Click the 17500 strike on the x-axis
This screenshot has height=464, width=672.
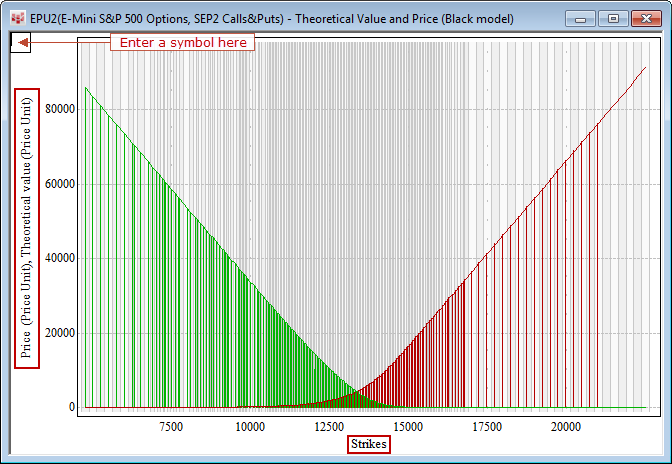pos(487,426)
